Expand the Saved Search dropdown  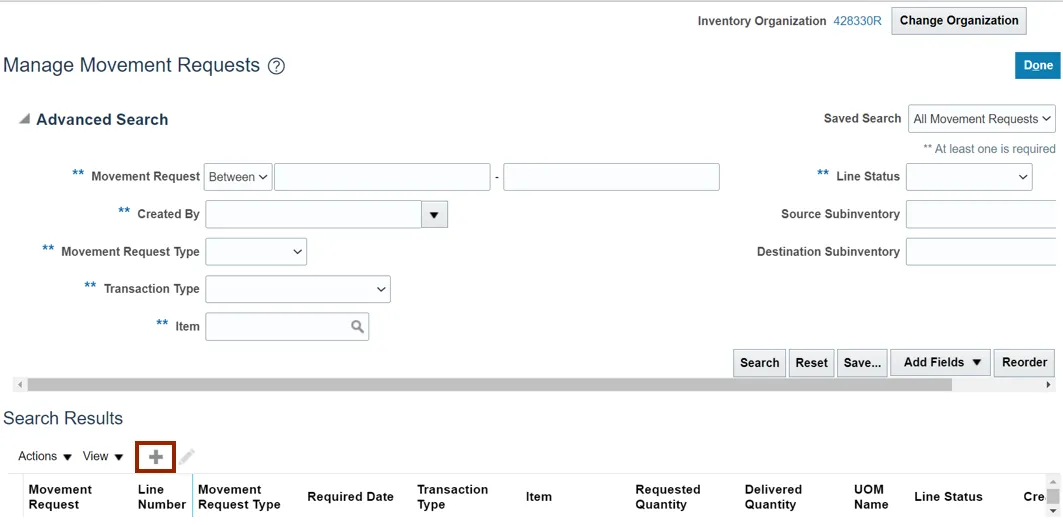(x=981, y=119)
